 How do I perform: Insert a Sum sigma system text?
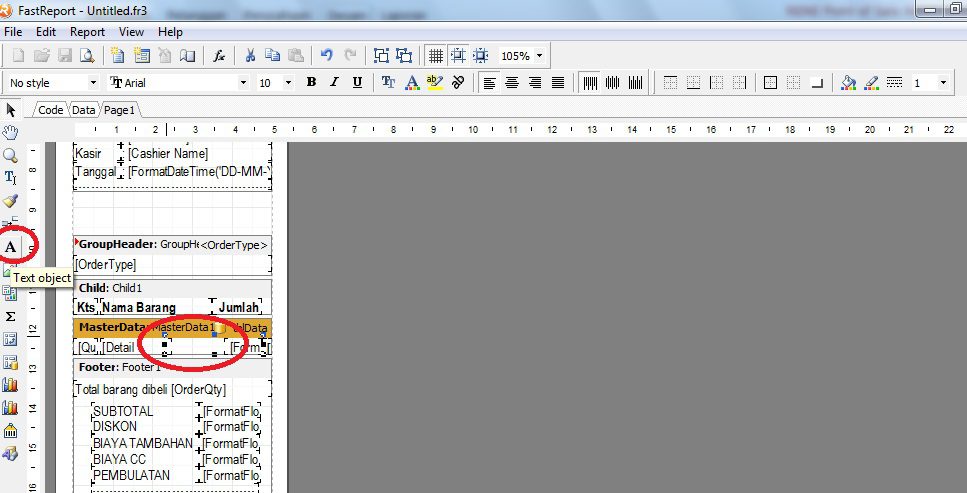(x=10, y=317)
